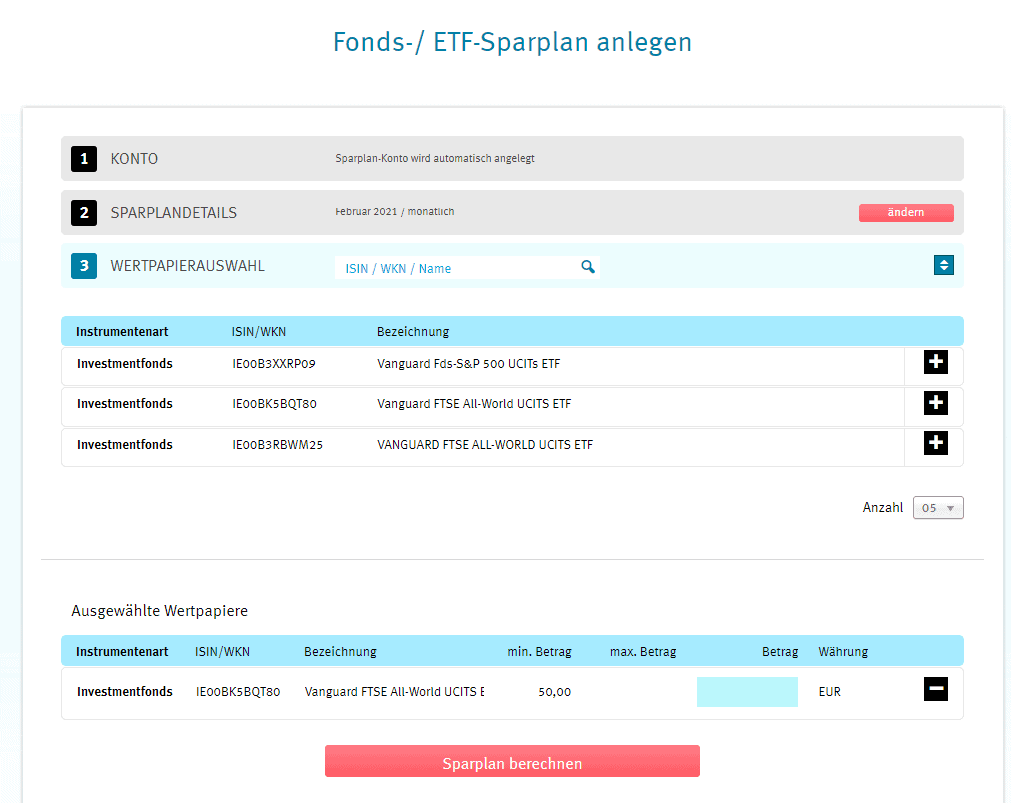
Task: Click the Bezeichnung header in results table
Action: click(x=413, y=332)
